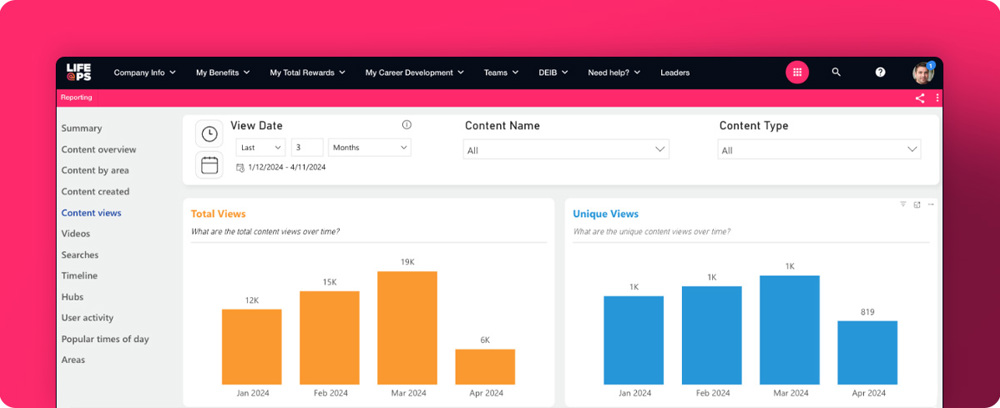
Task: Click the number of periods input field
Action: pyautogui.click(x=308, y=147)
